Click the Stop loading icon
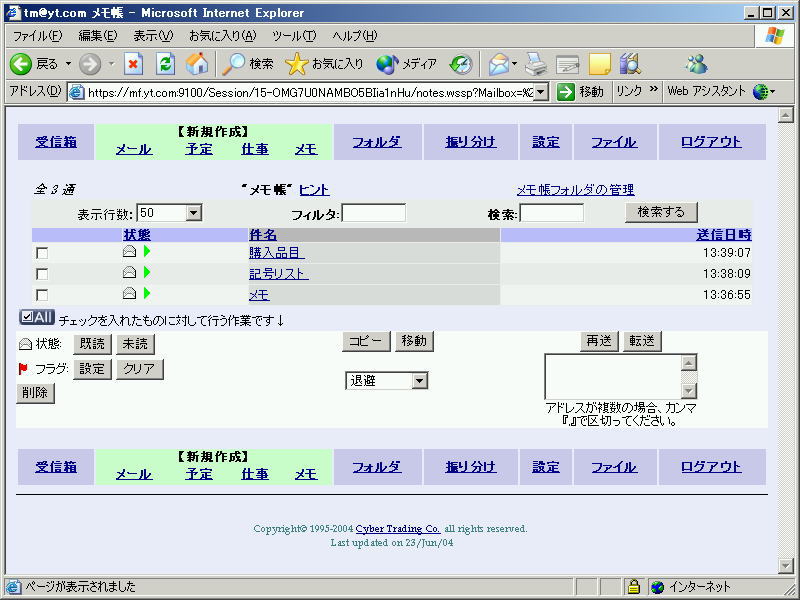This screenshot has width=800, height=600. click(134, 64)
